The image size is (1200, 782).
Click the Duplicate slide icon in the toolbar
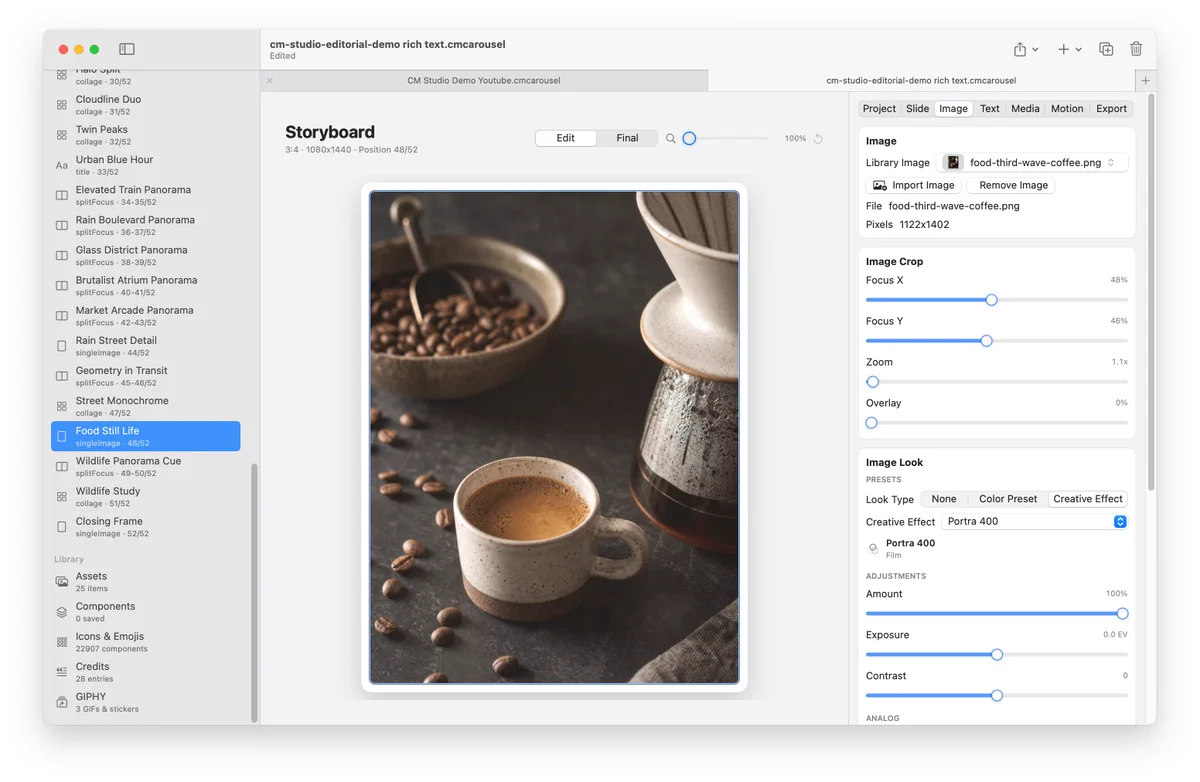pos(1106,49)
